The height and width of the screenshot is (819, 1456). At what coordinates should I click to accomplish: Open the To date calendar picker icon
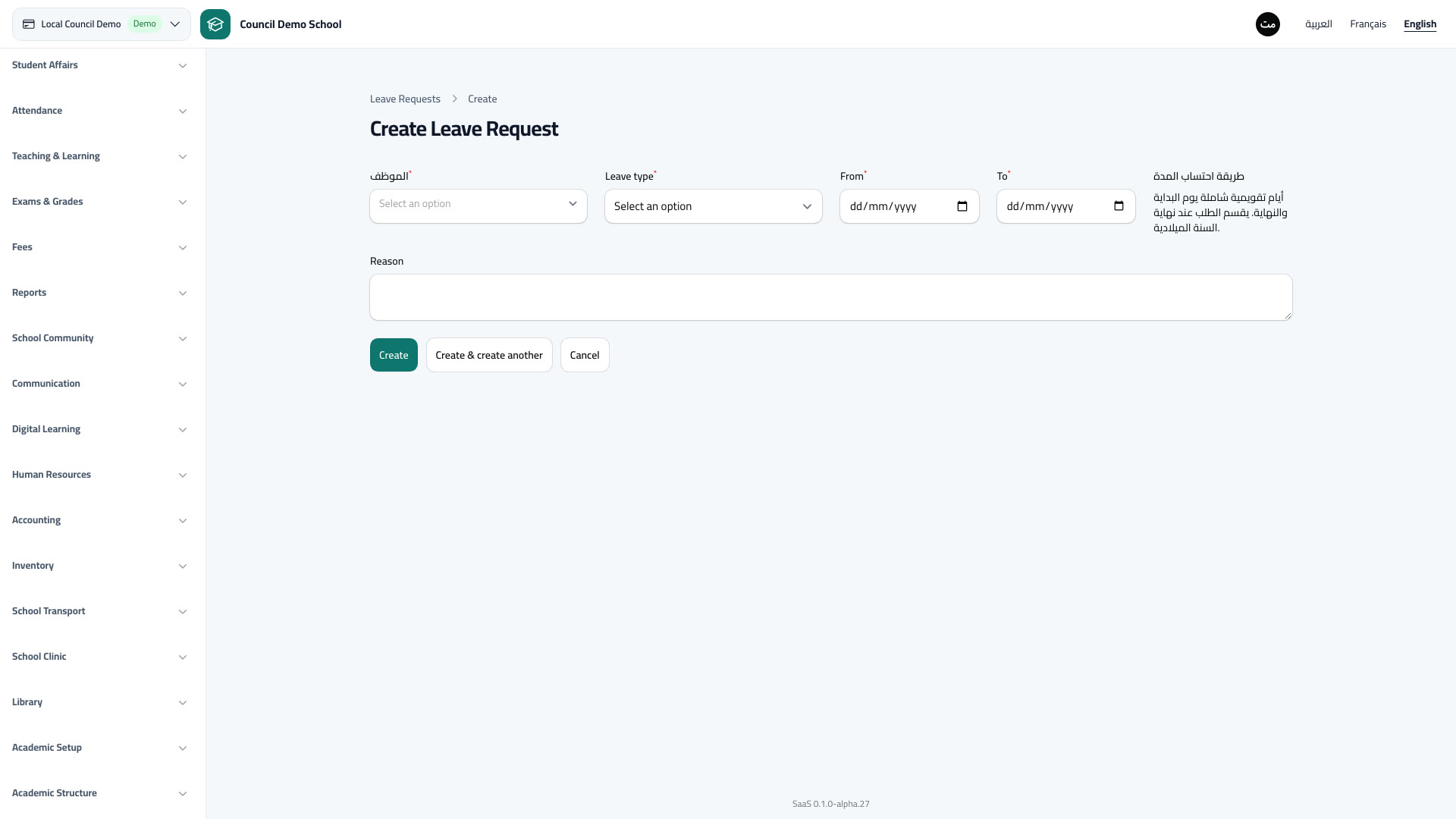point(1119,206)
